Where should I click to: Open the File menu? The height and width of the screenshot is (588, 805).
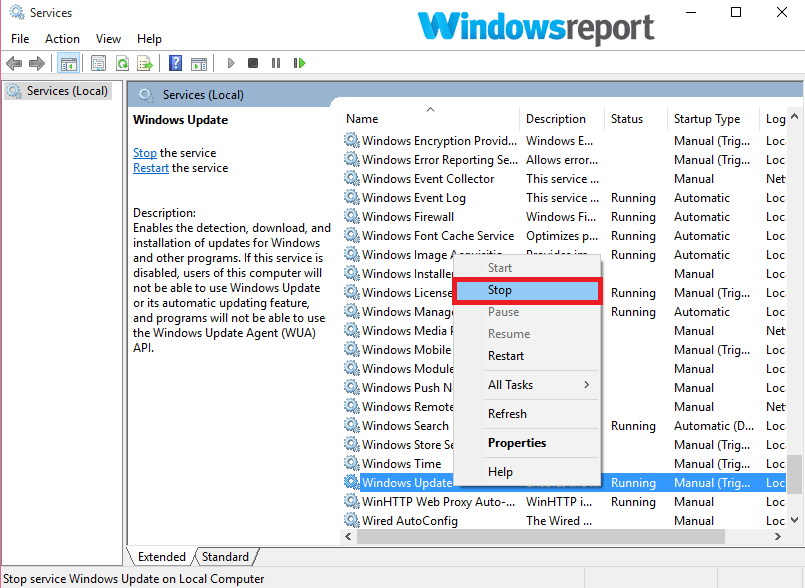[20, 39]
